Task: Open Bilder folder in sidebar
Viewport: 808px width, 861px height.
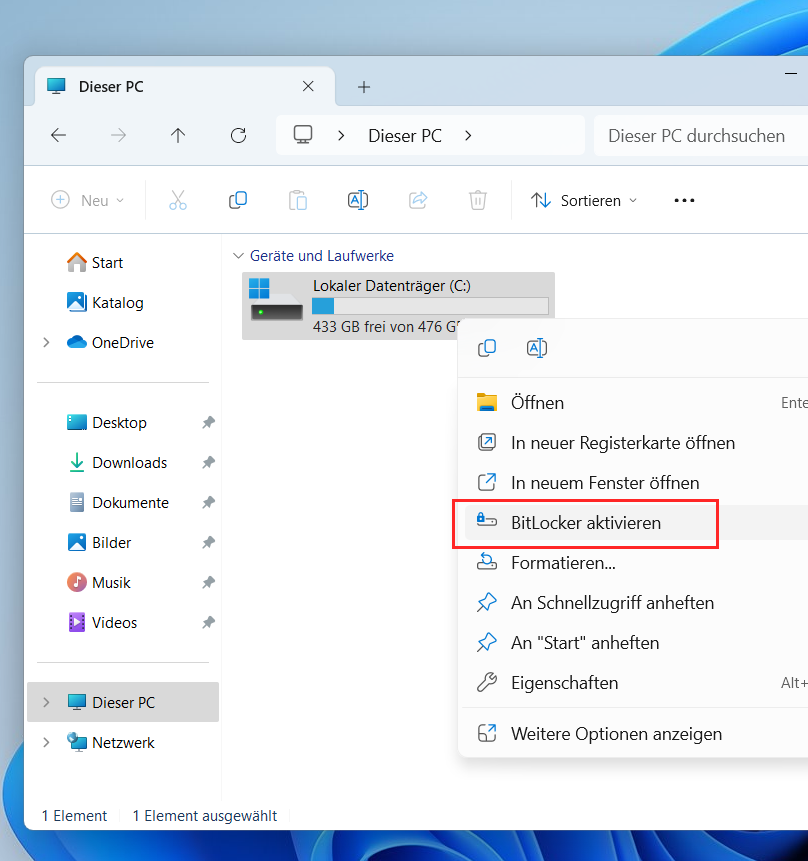Action: [x=99, y=543]
